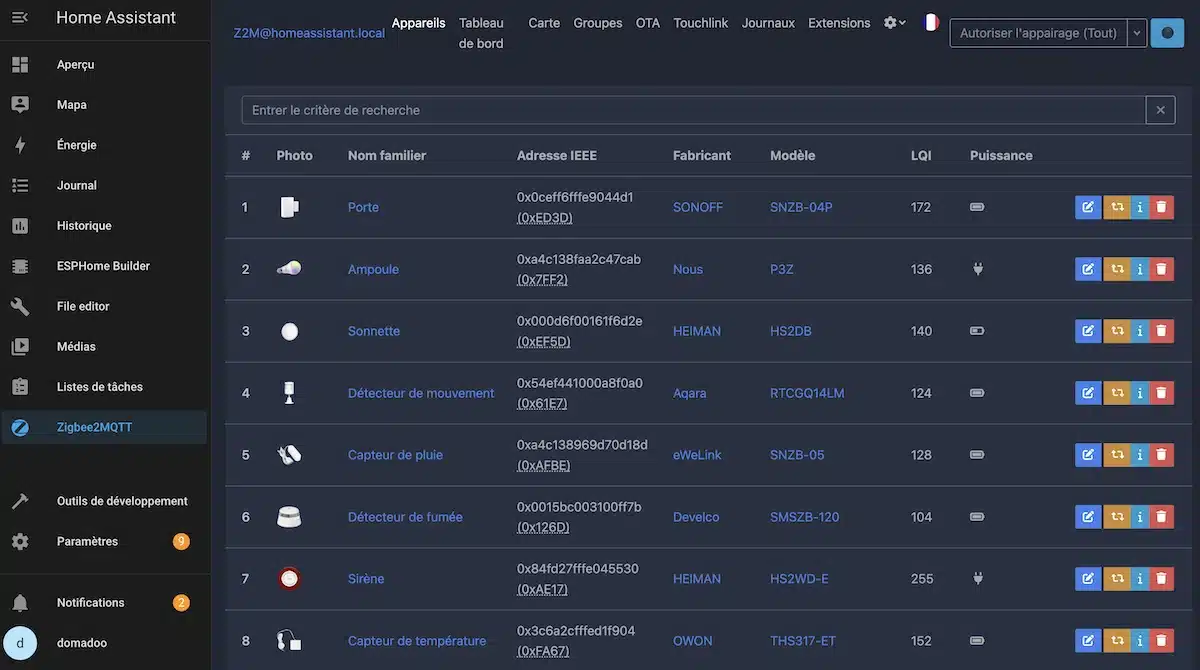
Task: Sort devices by LQI column header
Action: (921, 155)
